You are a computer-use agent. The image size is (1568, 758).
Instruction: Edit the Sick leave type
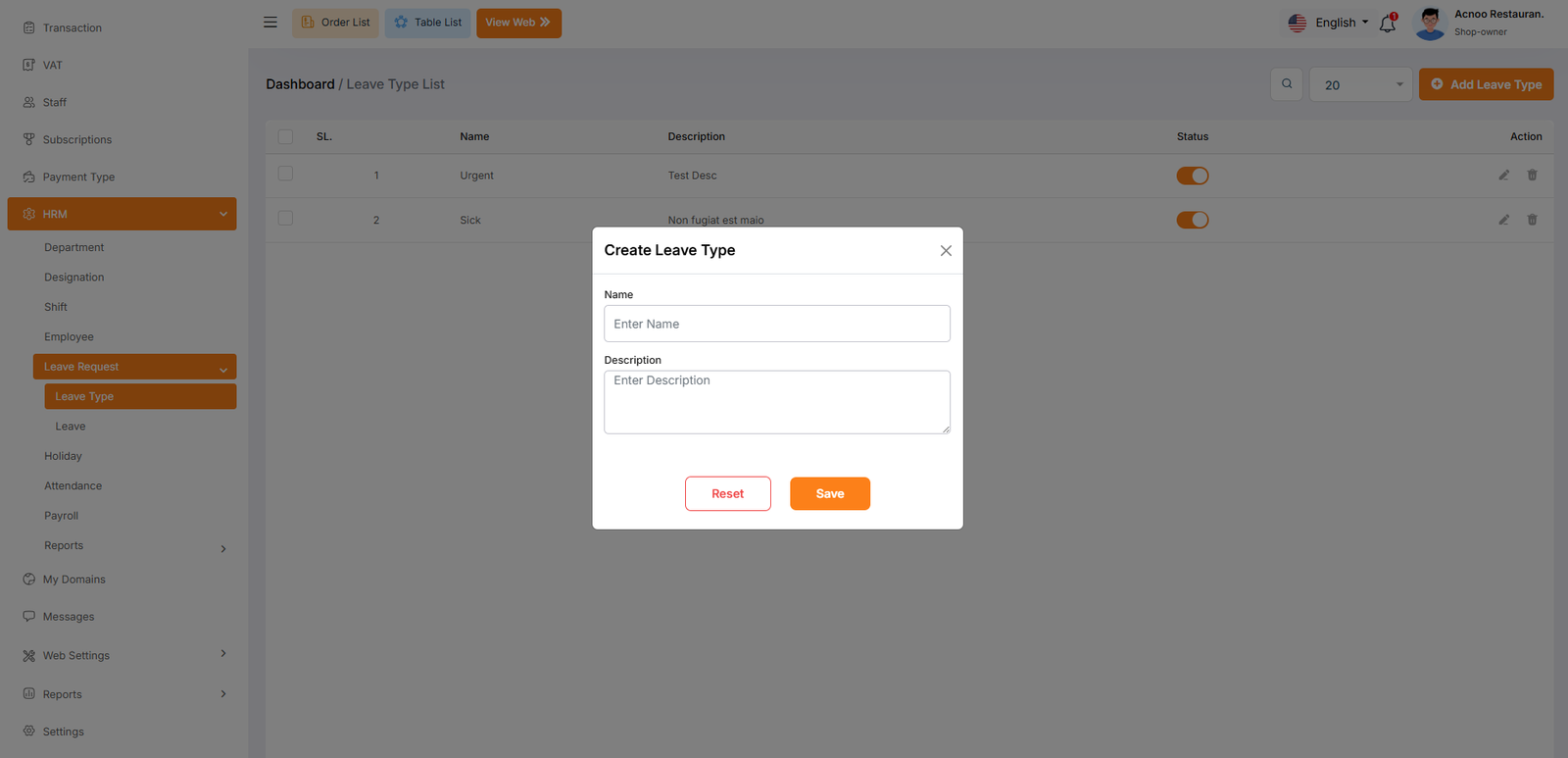pyautogui.click(x=1503, y=220)
